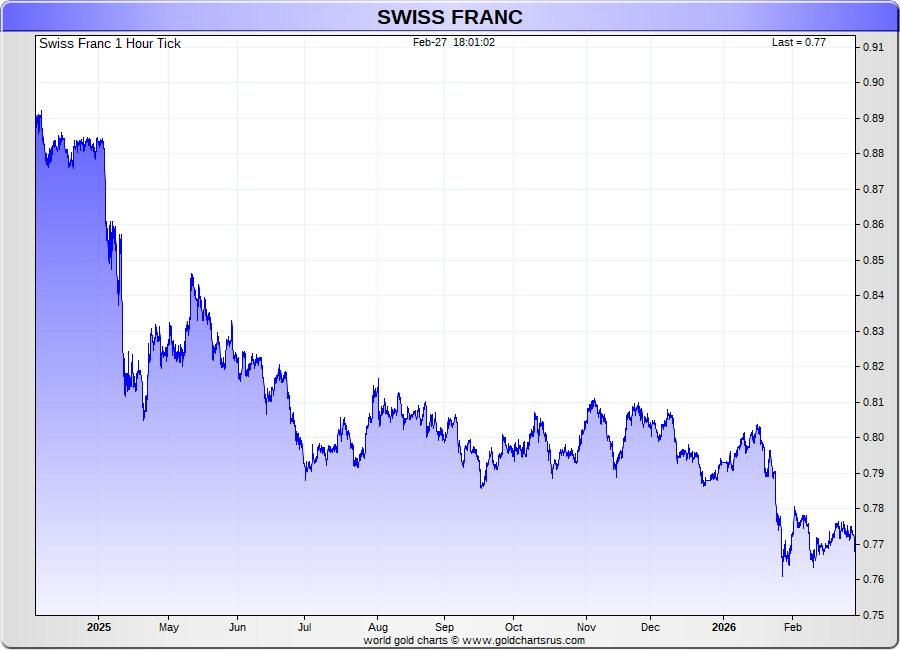Click the 0.85 price axis label
This screenshot has width=900, height=650.
[873, 260]
